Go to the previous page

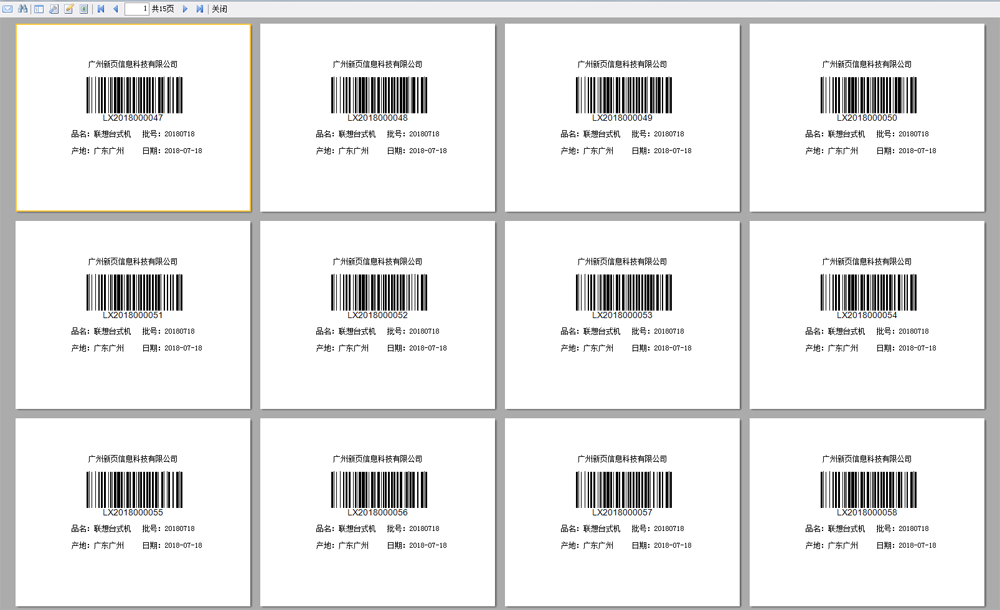[x=115, y=9]
